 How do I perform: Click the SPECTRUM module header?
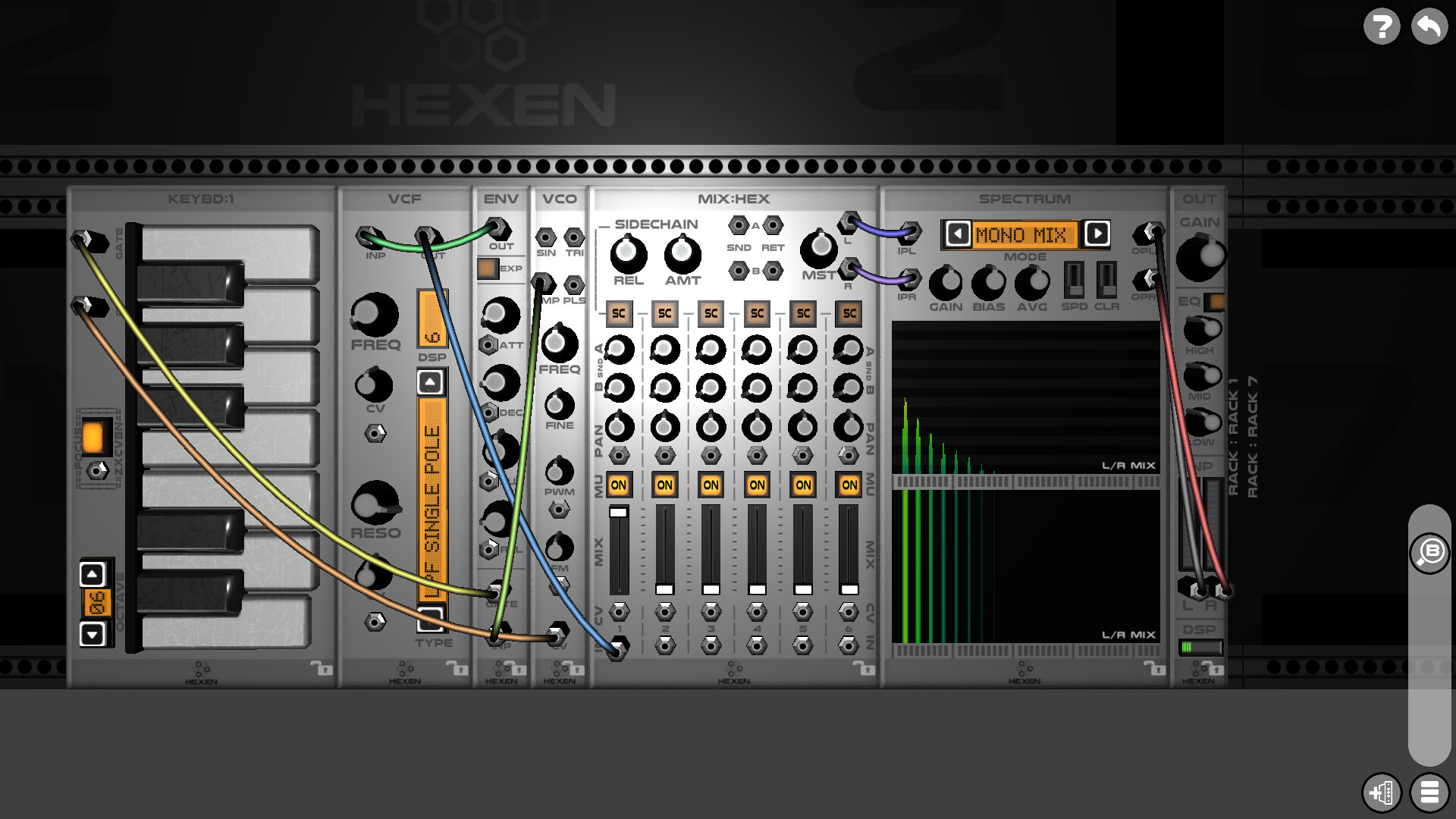1025,198
